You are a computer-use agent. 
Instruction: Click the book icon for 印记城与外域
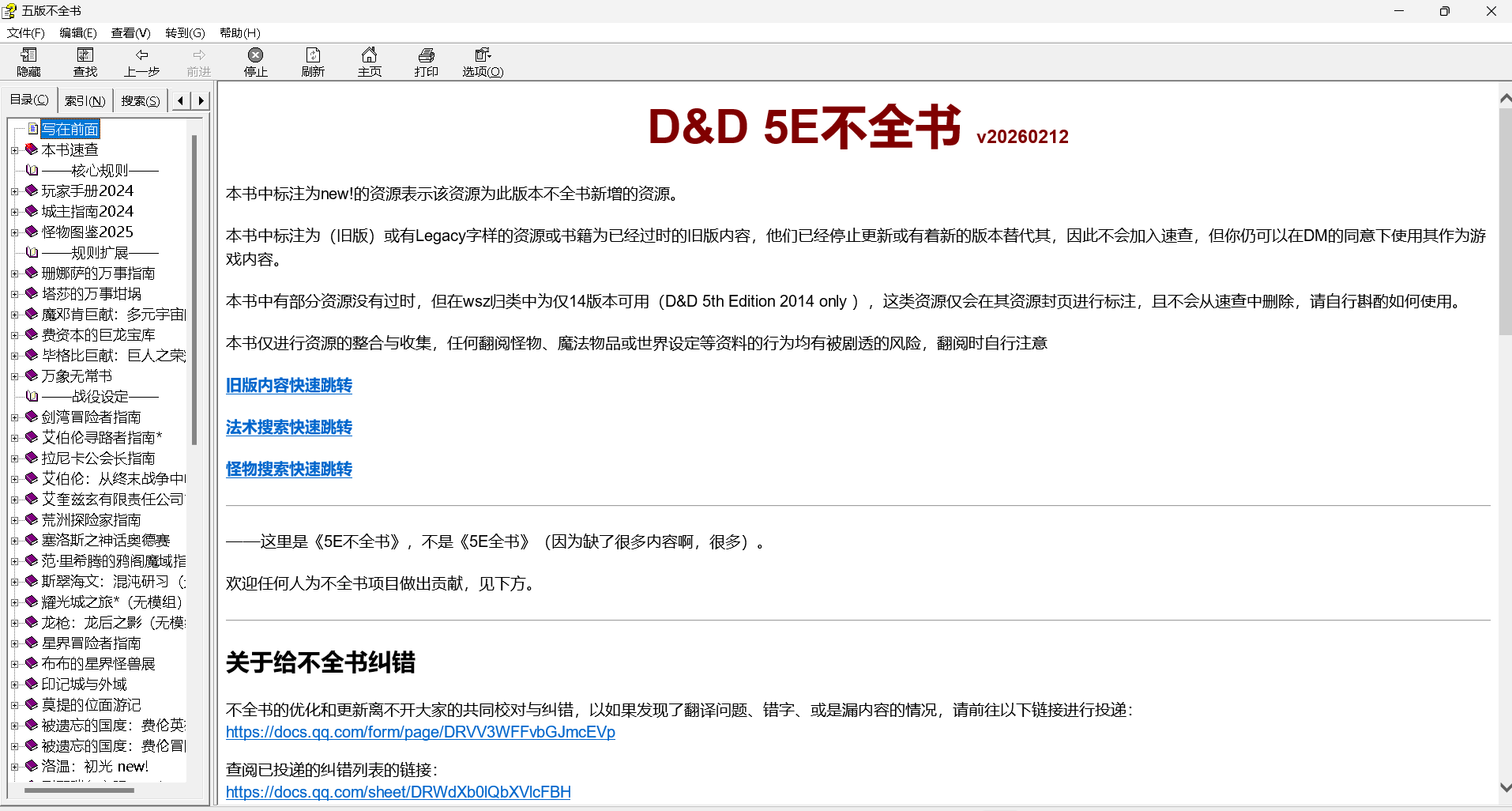click(x=32, y=684)
